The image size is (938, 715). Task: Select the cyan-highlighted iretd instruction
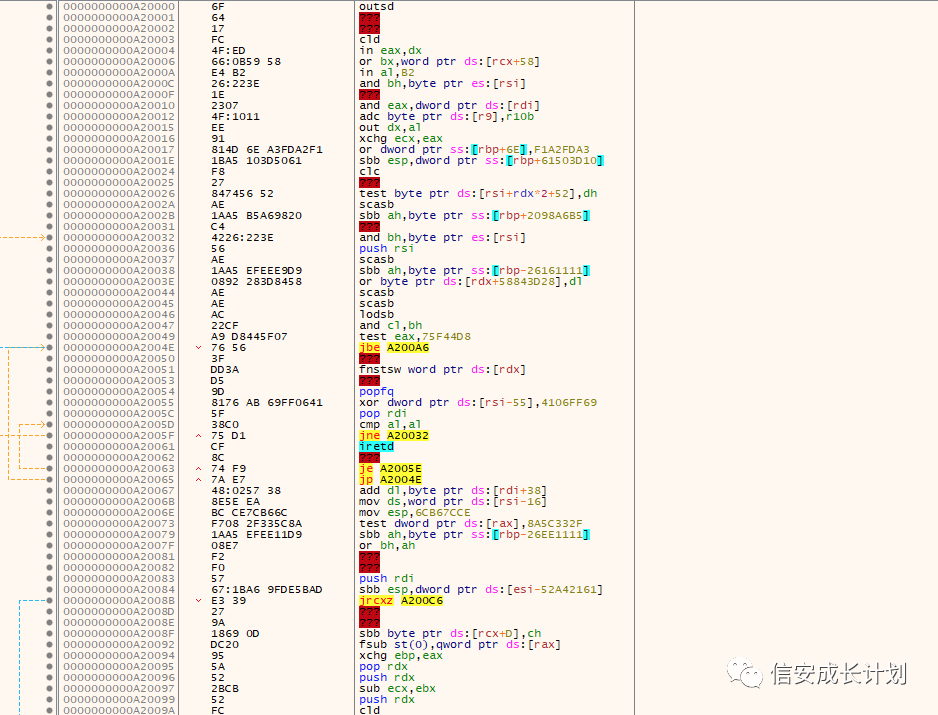tap(376, 446)
